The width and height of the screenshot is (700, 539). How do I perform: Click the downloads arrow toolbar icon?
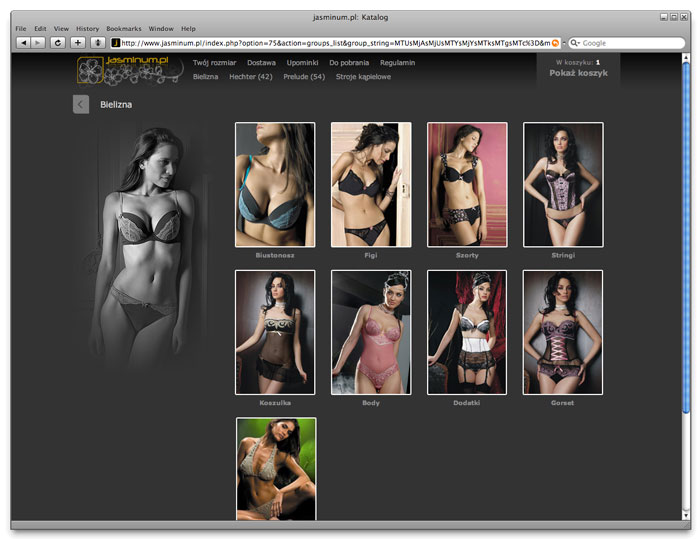(97, 43)
